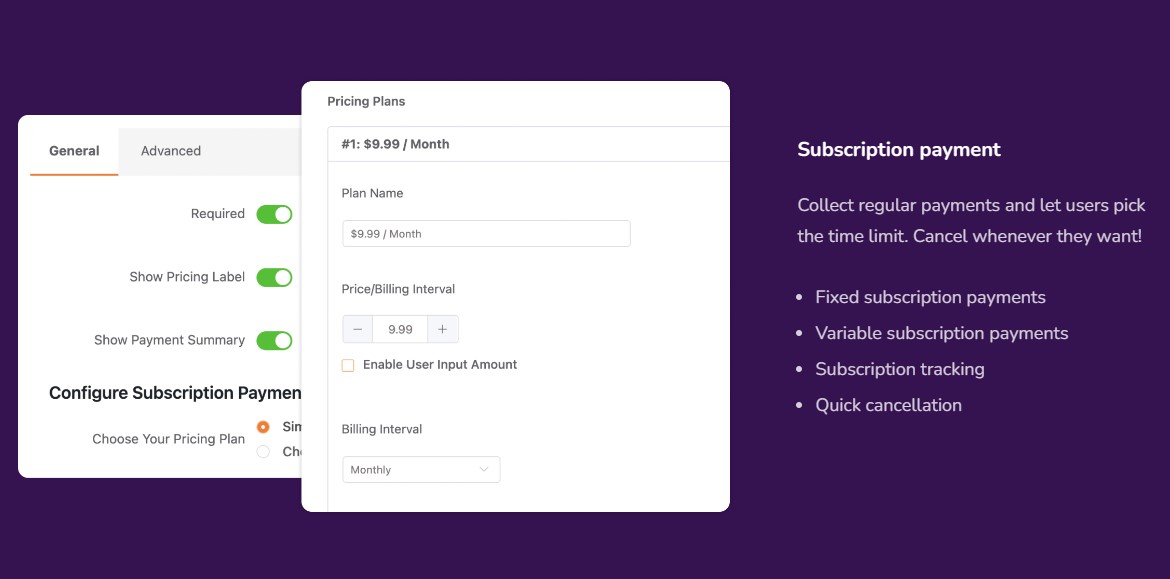
Task: Click the Show Pricing Label switch knob
Action: pos(281,277)
